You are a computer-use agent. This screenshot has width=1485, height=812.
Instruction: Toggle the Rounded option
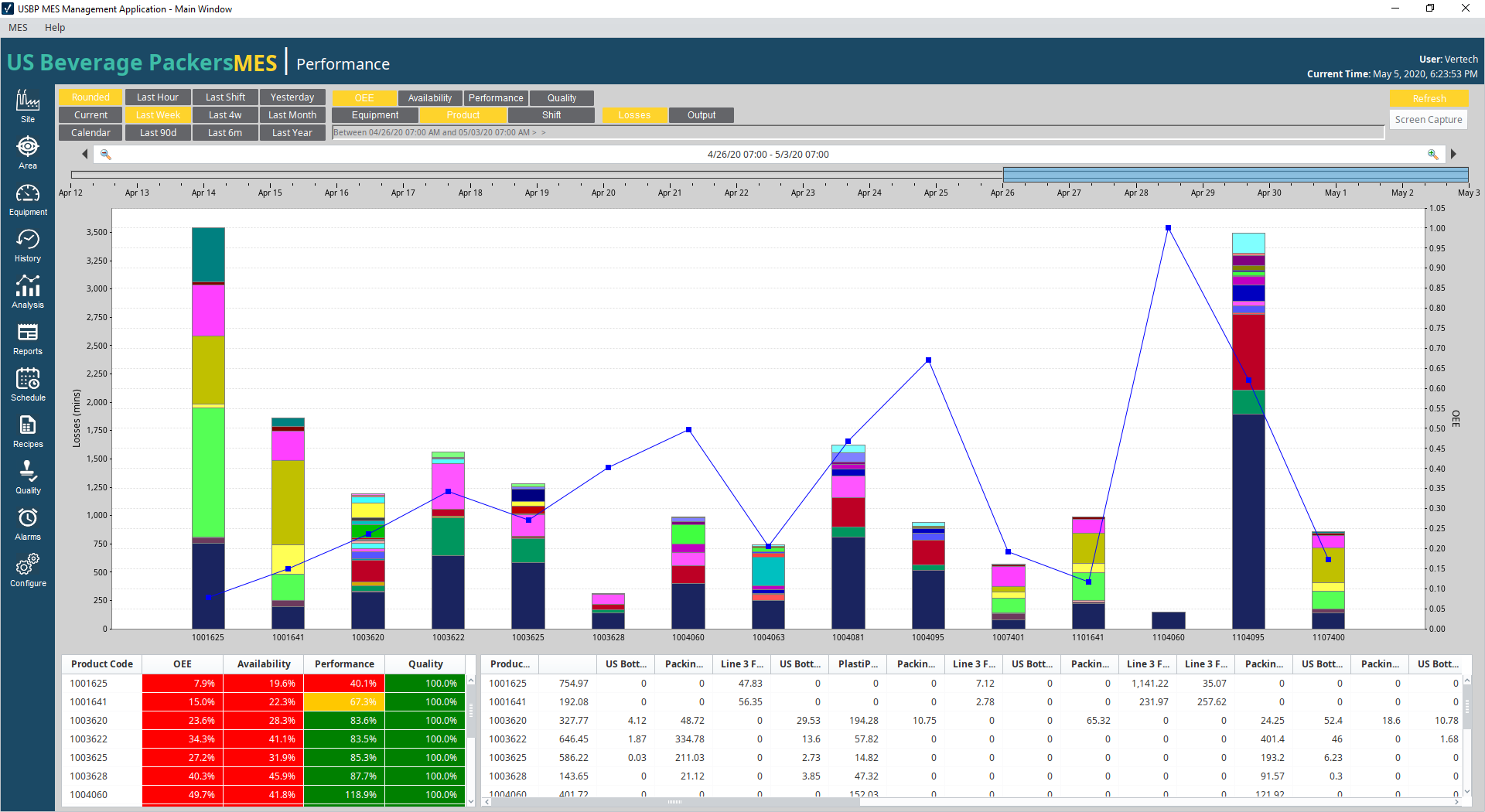[x=90, y=97]
